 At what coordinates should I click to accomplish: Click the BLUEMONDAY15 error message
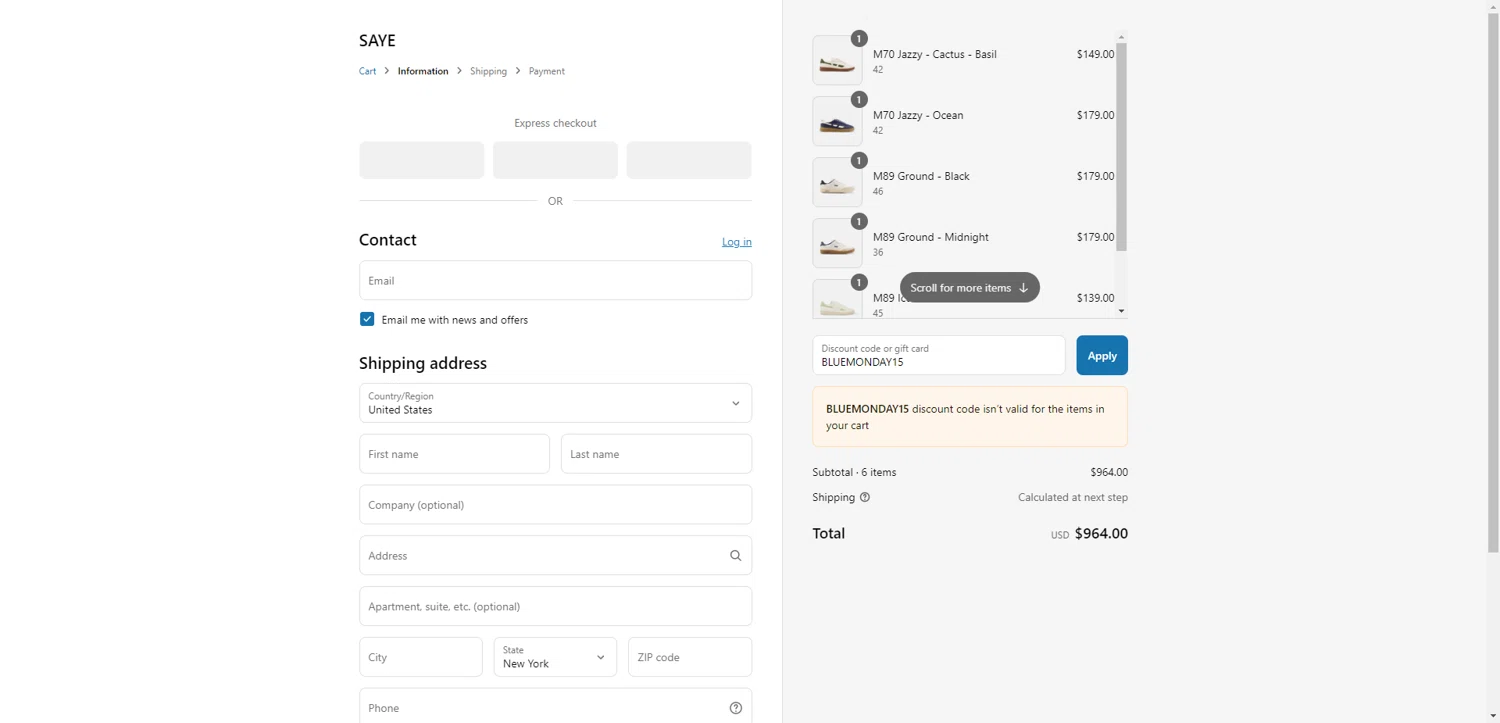click(x=970, y=417)
